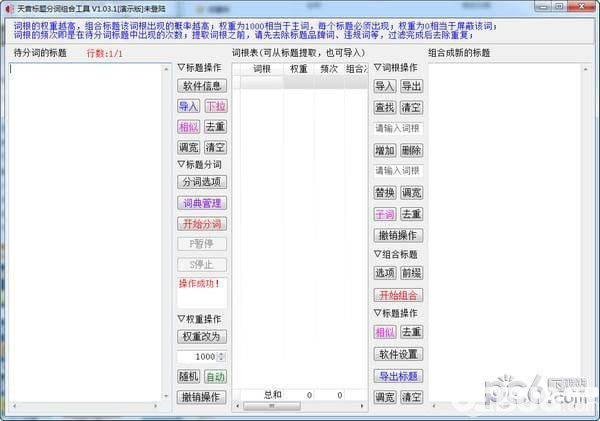Click down arrow of 待分词的标题 vertical scrollbar
The height and width of the screenshot is (421, 600).
(x=166, y=396)
